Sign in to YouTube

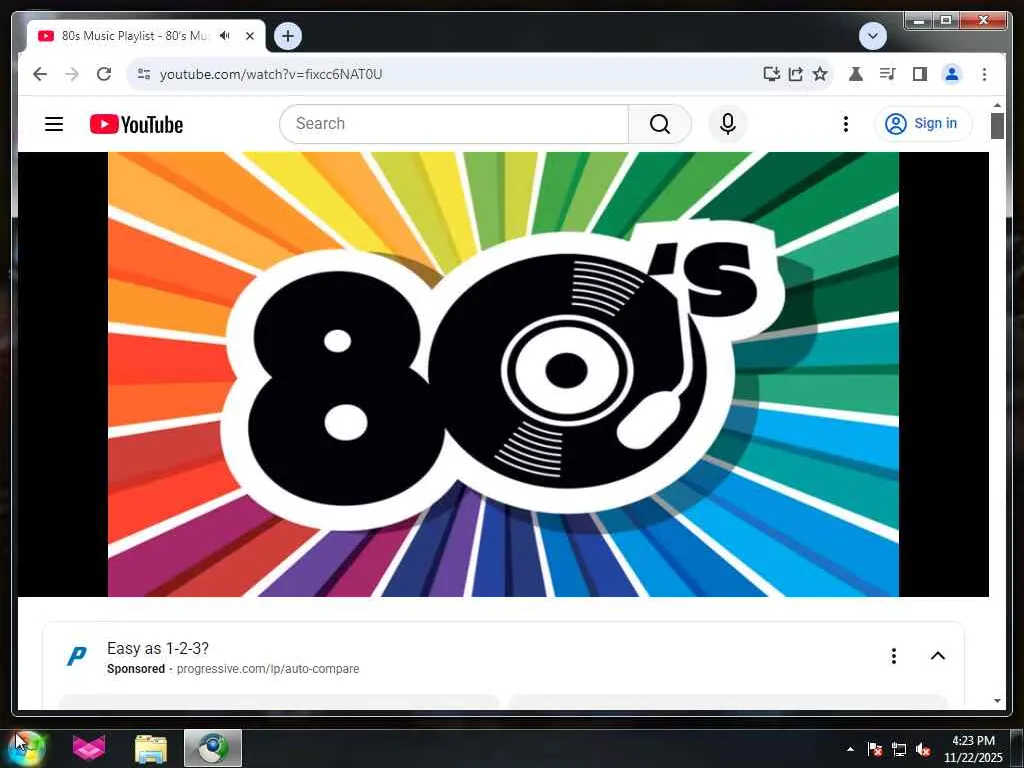pyautogui.click(x=923, y=123)
